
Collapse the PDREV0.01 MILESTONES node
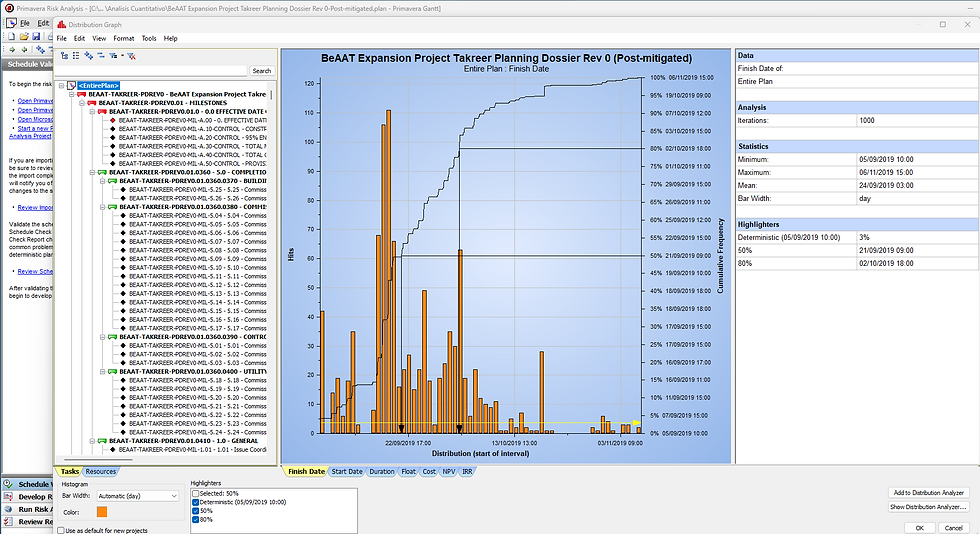(82, 103)
